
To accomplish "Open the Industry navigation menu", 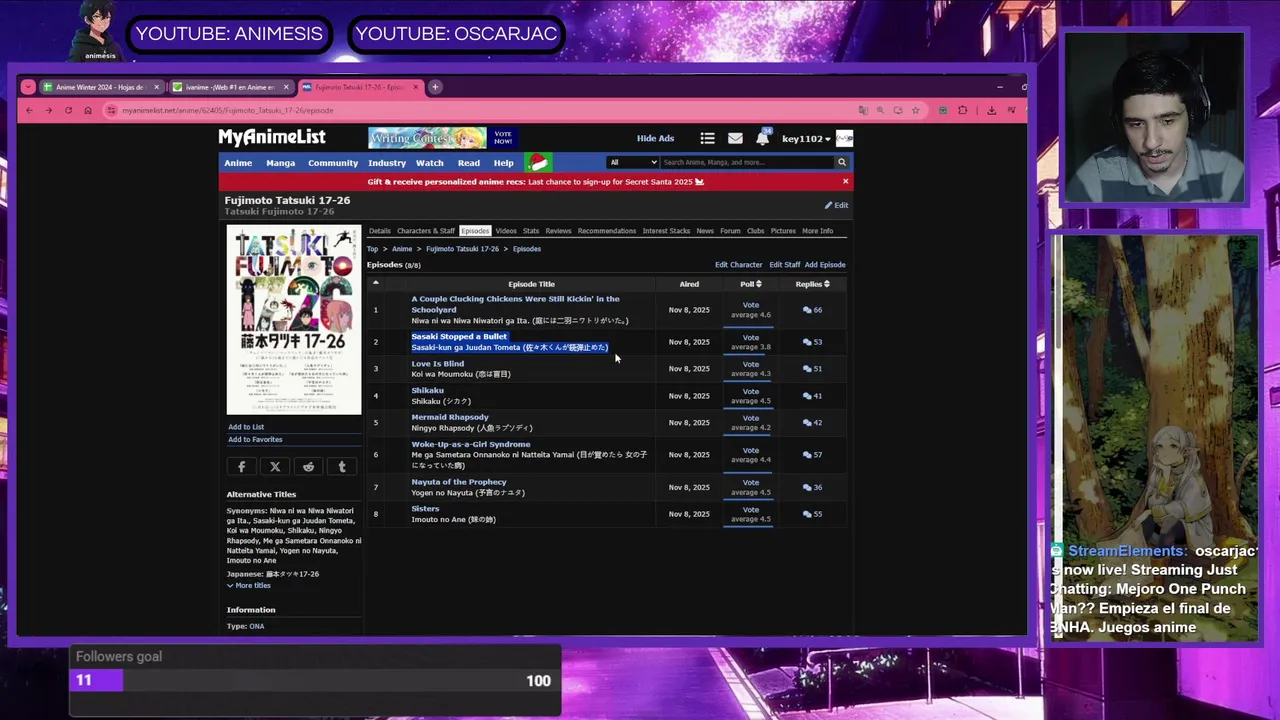I will [x=387, y=163].
